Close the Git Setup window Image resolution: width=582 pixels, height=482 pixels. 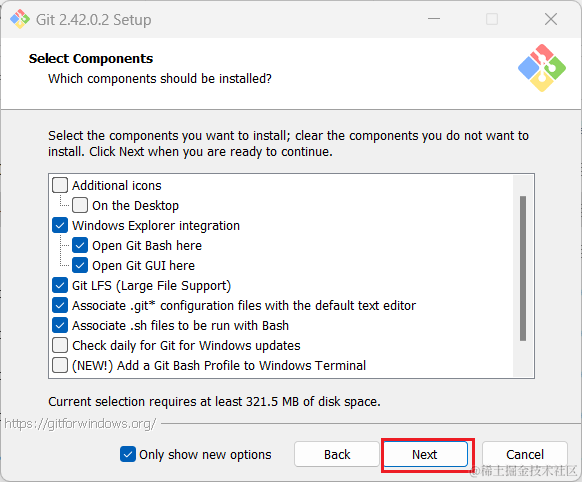coord(551,19)
